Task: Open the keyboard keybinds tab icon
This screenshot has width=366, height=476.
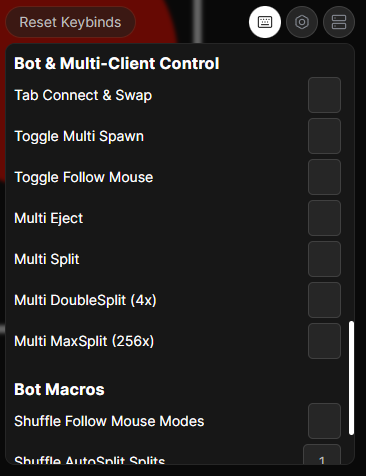Action: (x=265, y=22)
